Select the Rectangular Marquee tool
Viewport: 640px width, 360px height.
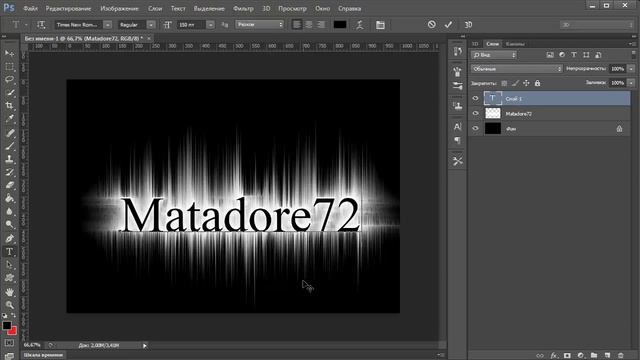coord(9,67)
